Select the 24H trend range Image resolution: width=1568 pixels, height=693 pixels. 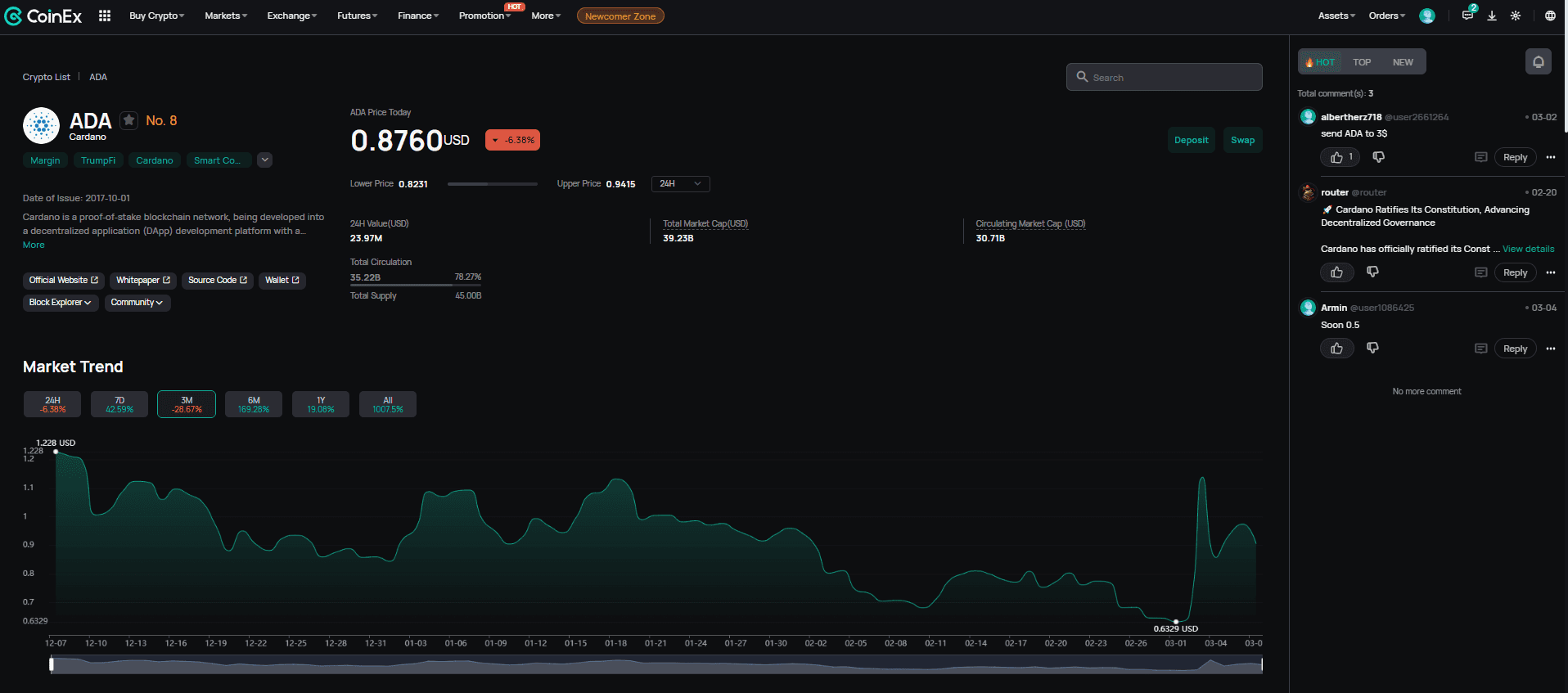52,404
